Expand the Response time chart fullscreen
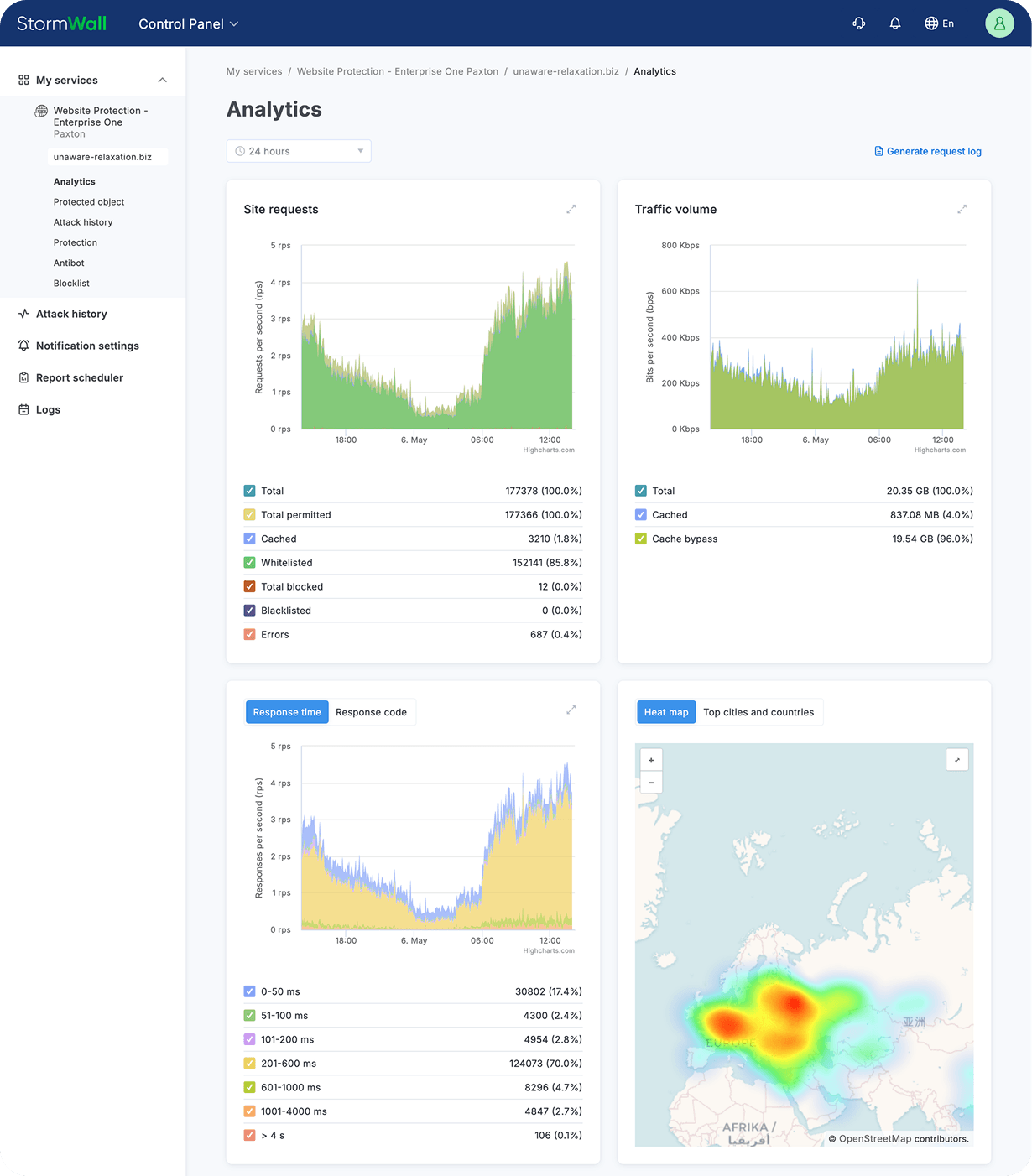The image size is (1032, 1176). pyautogui.click(x=571, y=710)
